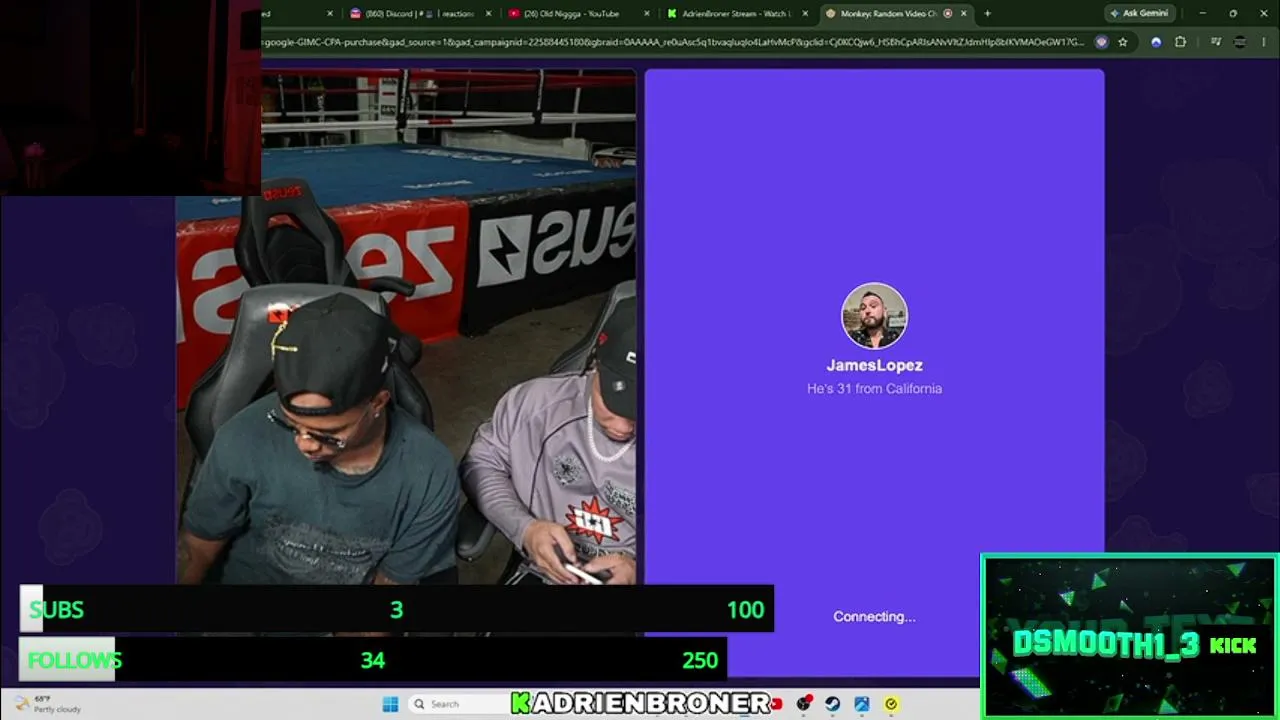Open a new browser tab

987,14
